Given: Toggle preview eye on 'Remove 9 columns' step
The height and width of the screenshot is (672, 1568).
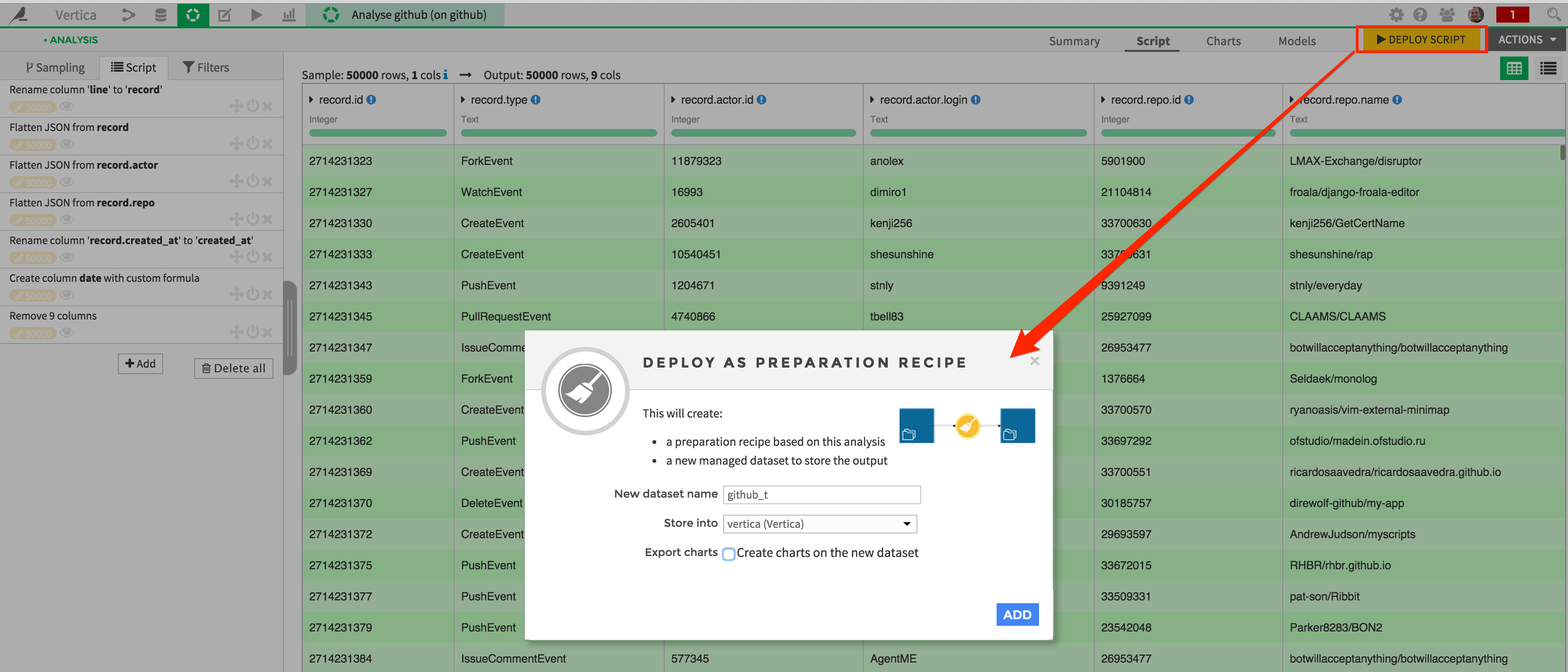Looking at the screenshot, I should [x=67, y=332].
